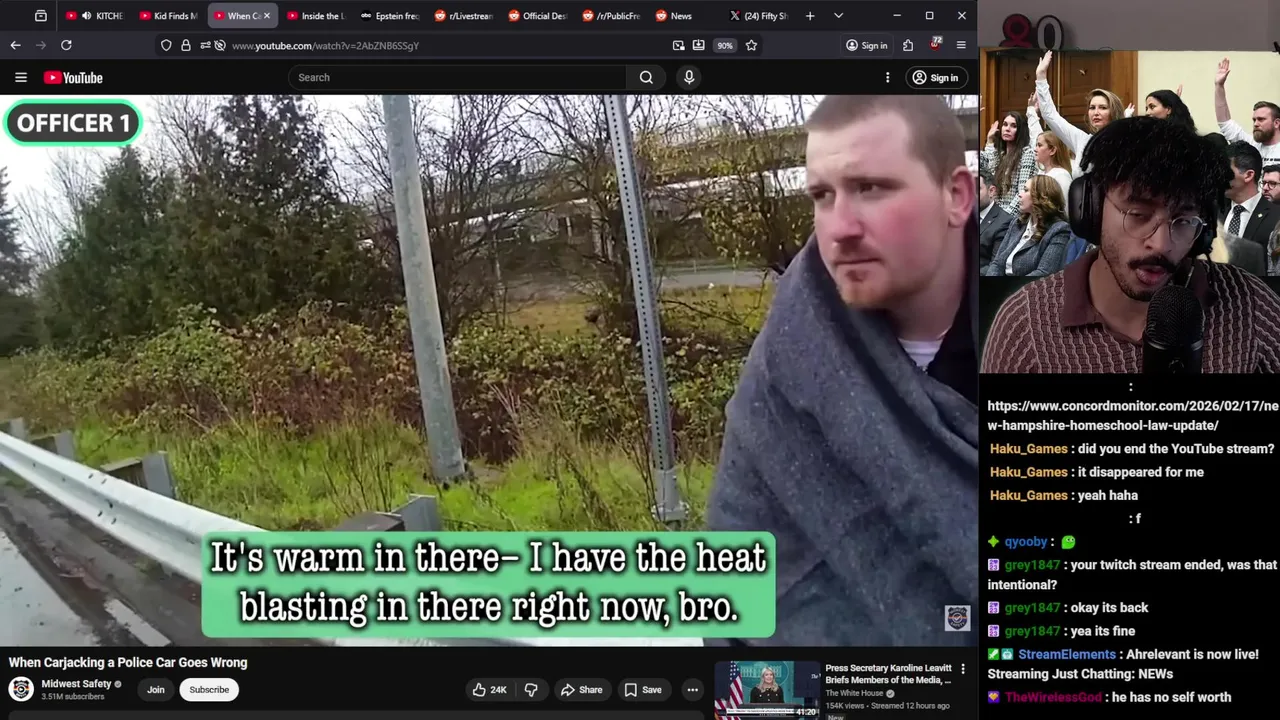Start voice search with microphone icon
This screenshot has width=1280, height=720.
pos(689,77)
